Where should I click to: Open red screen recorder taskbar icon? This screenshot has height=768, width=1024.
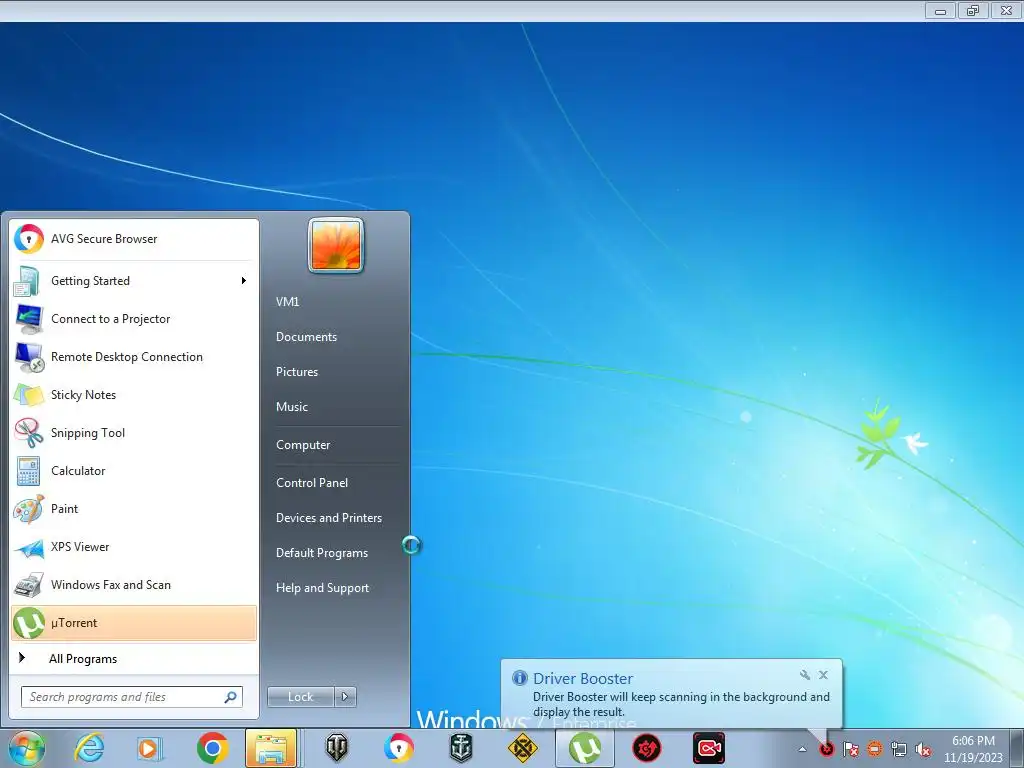[x=709, y=748]
